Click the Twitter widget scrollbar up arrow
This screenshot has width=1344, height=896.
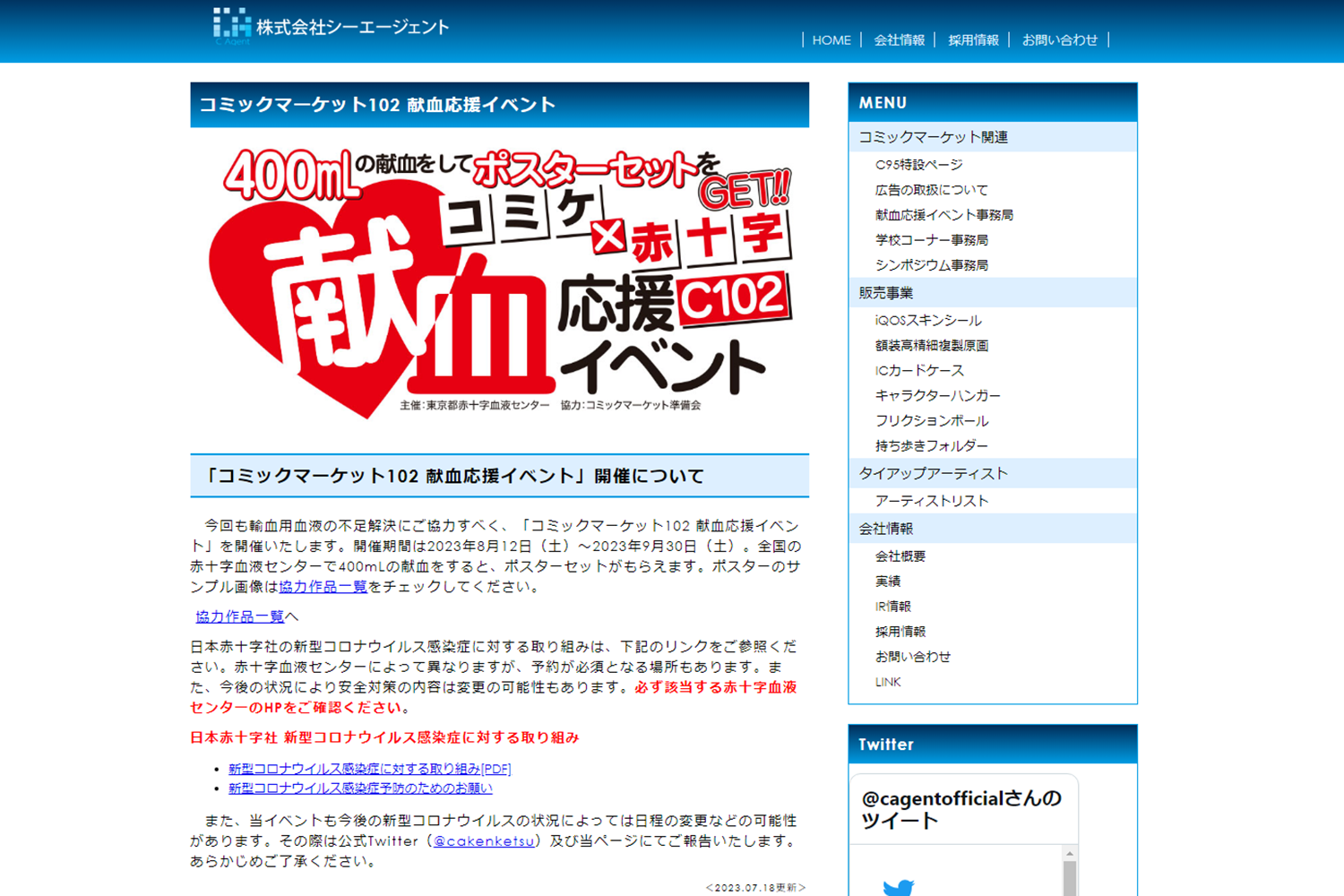pos(1069,853)
